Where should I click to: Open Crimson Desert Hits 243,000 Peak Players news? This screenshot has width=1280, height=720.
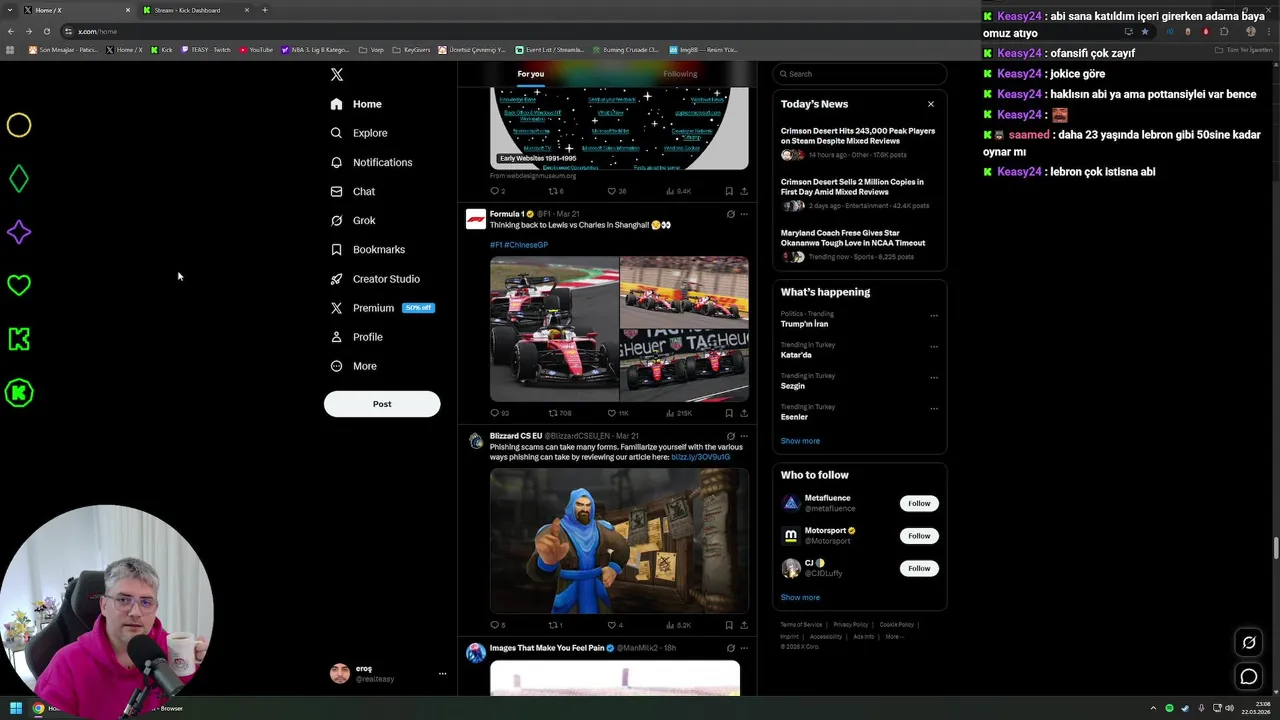click(x=858, y=136)
